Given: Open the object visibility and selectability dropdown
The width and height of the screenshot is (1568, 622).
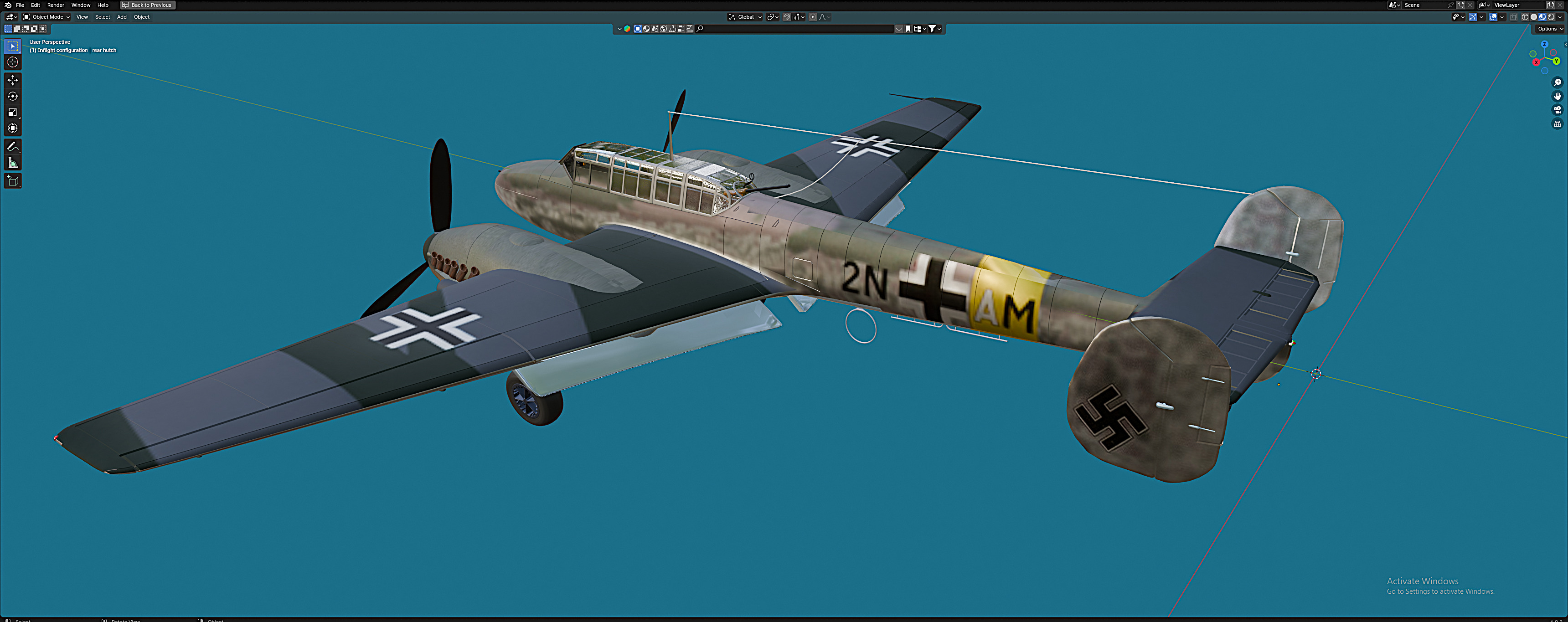Looking at the screenshot, I should click(x=1459, y=17).
